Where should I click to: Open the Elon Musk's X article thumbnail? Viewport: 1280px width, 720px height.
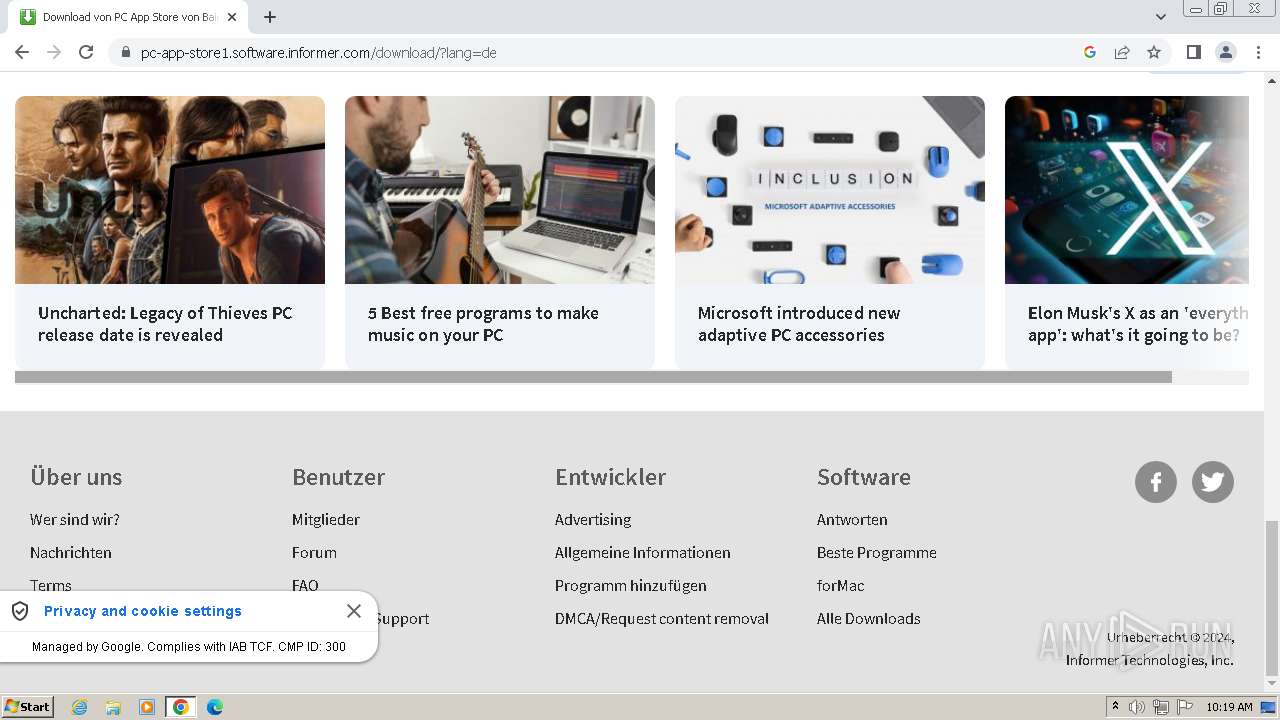click(x=1127, y=190)
